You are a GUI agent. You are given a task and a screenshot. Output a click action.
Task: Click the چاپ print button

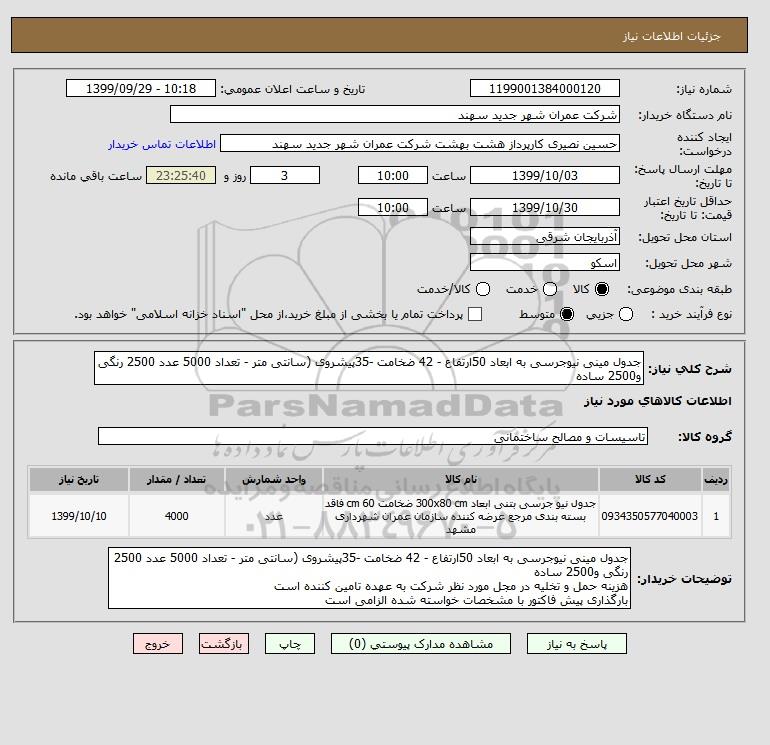(290, 644)
